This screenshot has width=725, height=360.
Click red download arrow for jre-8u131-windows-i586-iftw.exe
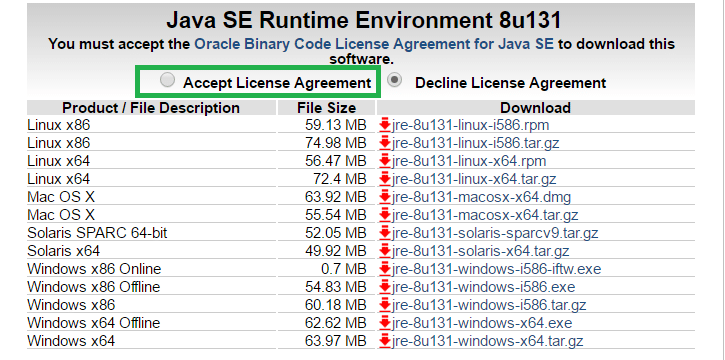[385, 269]
